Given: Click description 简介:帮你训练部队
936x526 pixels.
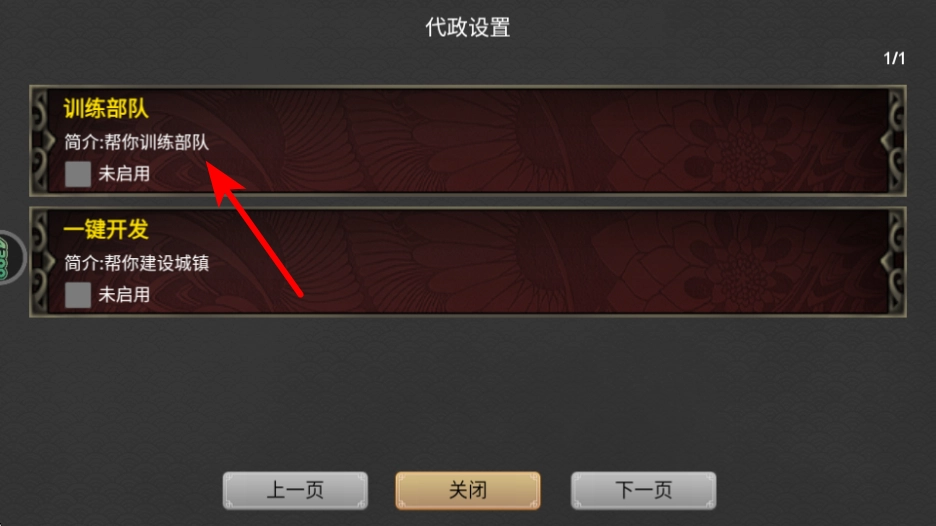Looking at the screenshot, I should pyautogui.click(x=137, y=142).
